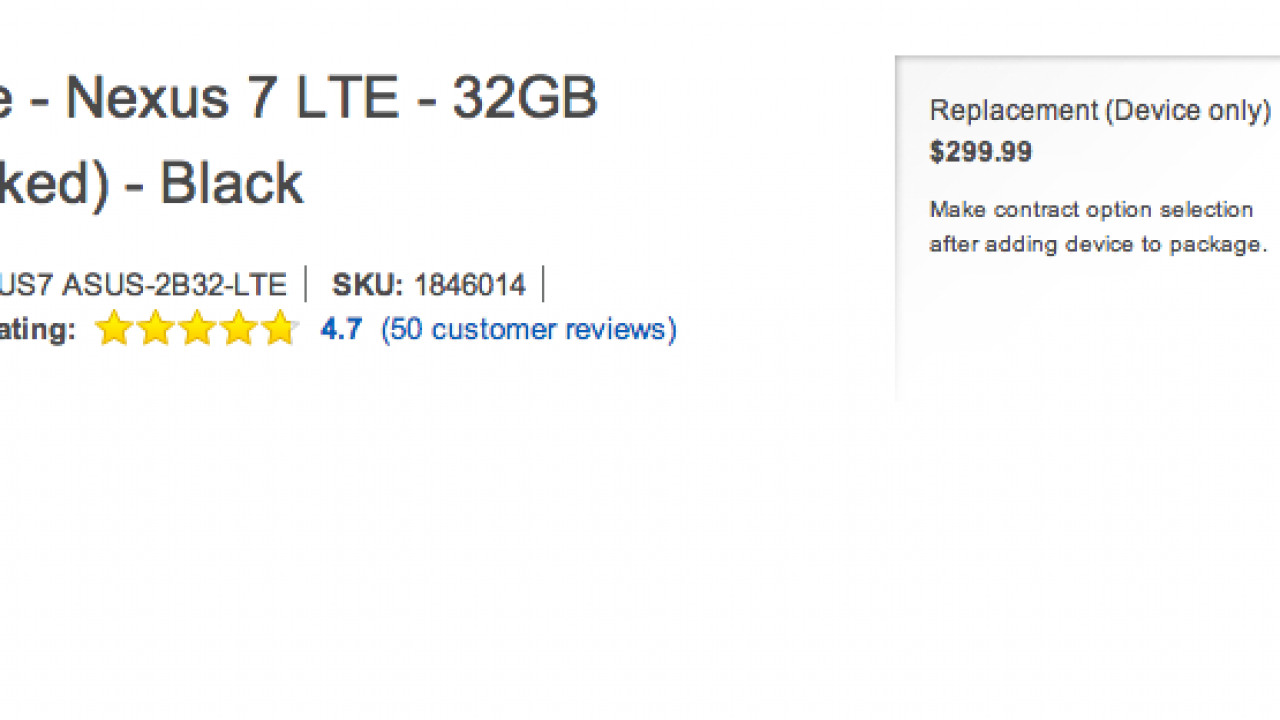The height and width of the screenshot is (720, 1280).
Task: Click the bold "ating:" label before stars
Action: click(37, 330)
